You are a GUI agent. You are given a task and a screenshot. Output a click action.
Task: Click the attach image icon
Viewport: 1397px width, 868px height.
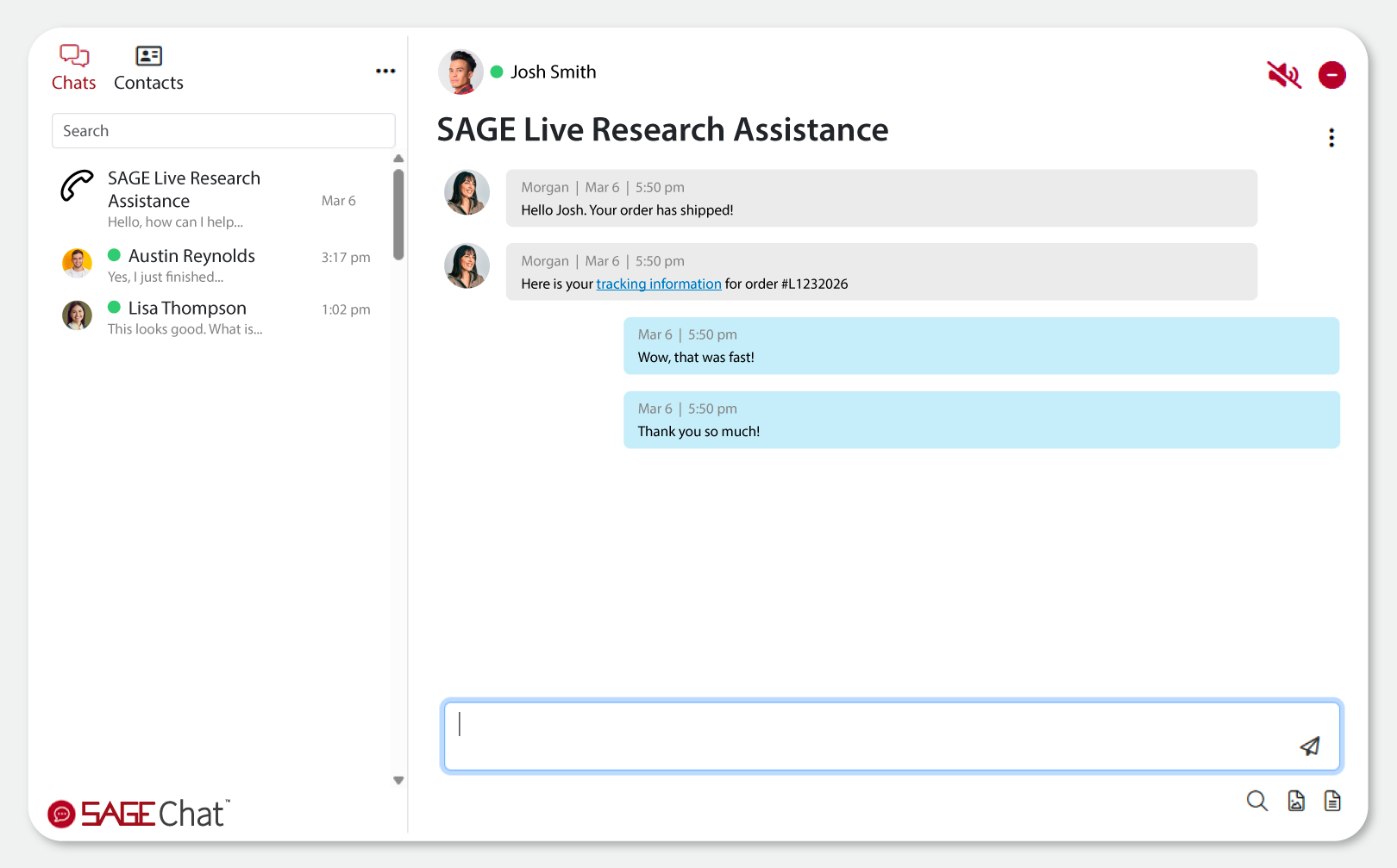[x=1296, y=801]
